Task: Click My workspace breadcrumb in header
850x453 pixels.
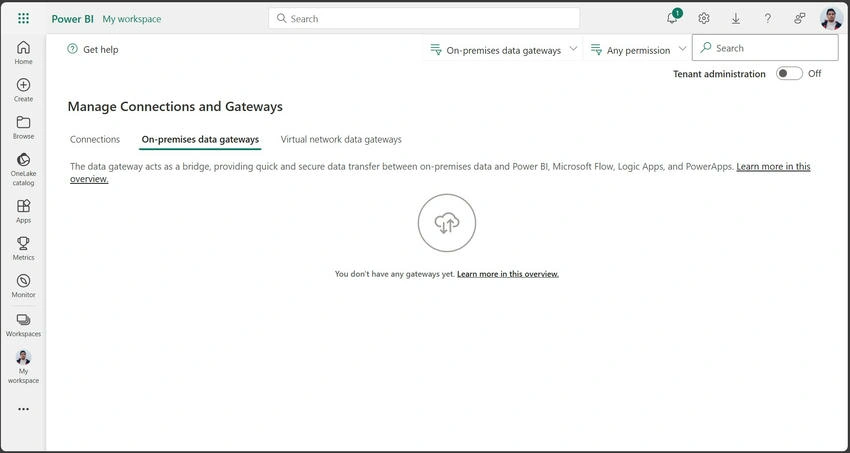Action: 132,19
